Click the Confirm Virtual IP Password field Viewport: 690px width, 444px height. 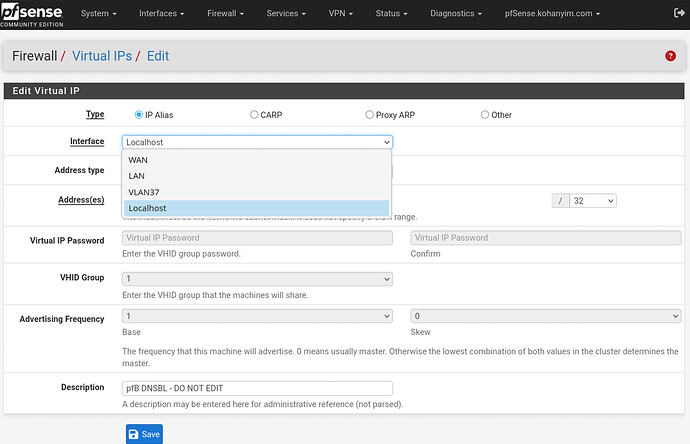(546, 238)
